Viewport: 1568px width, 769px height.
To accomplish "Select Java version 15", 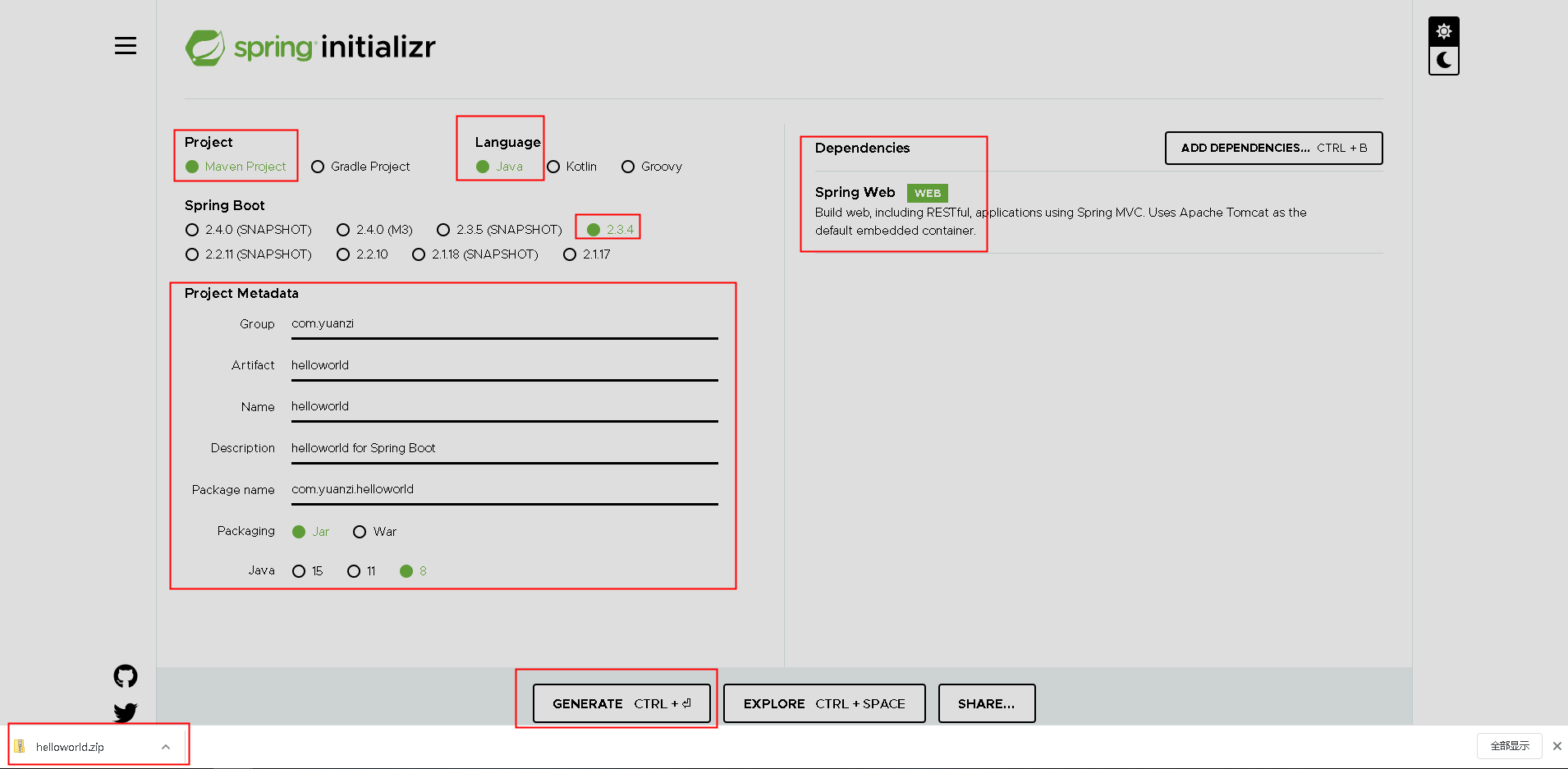I will (308, 571).
